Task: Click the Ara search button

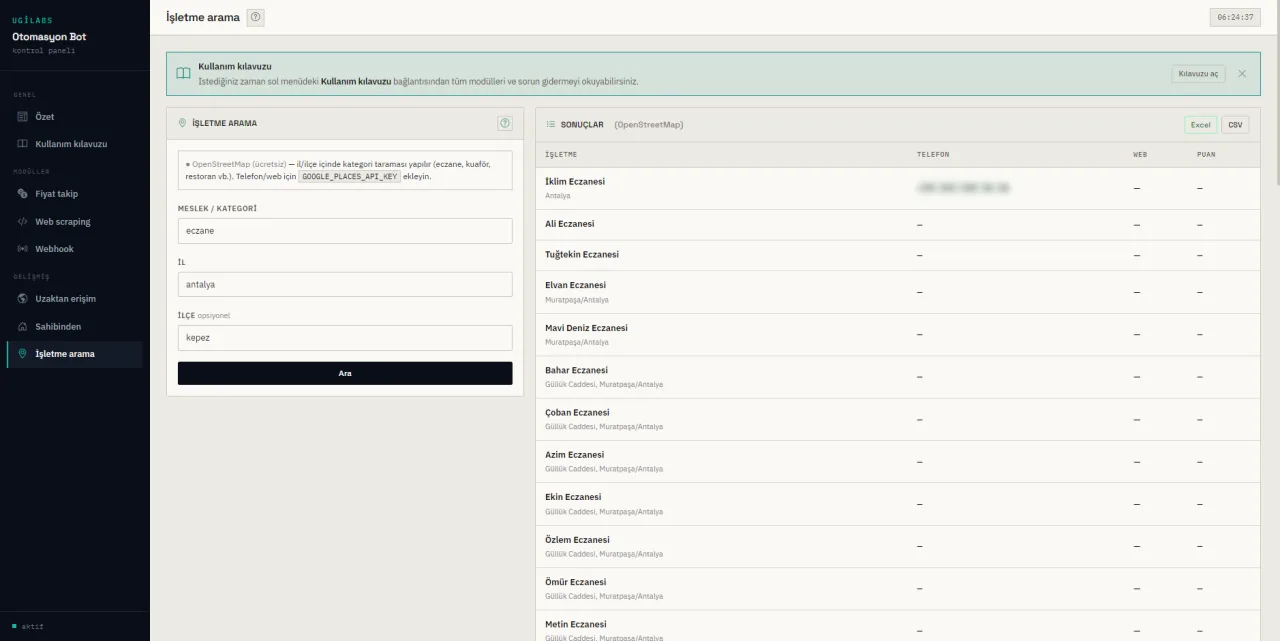Action: (345, 373)
